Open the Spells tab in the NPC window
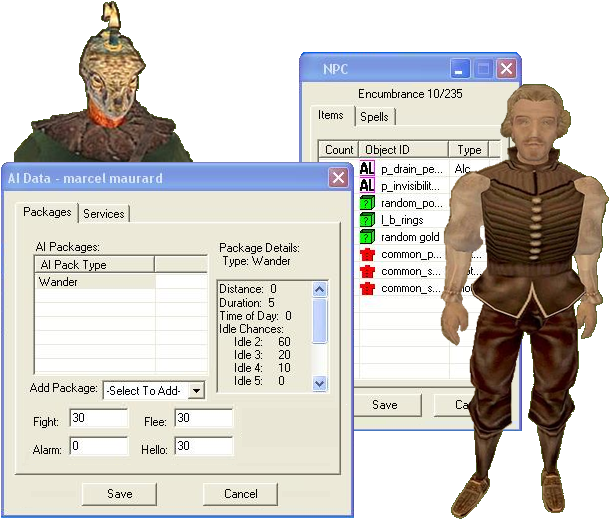 374,117
